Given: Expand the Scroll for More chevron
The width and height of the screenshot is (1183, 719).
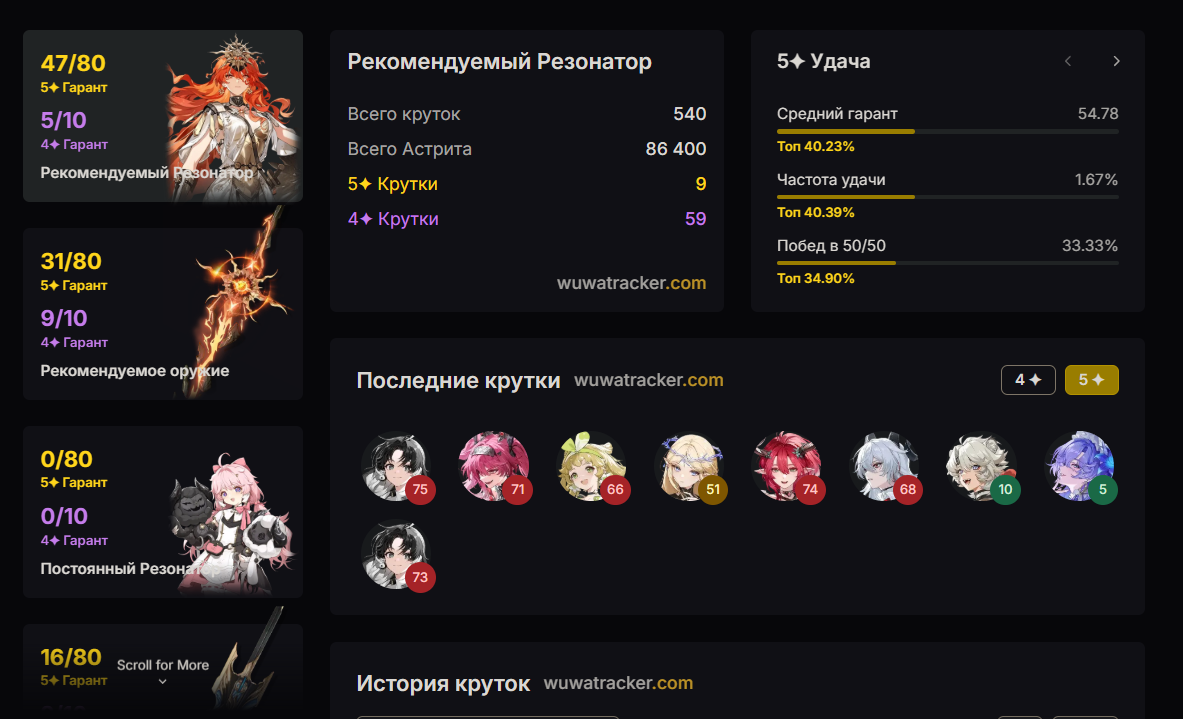Looking at the screenshot, I should point(162,681).
